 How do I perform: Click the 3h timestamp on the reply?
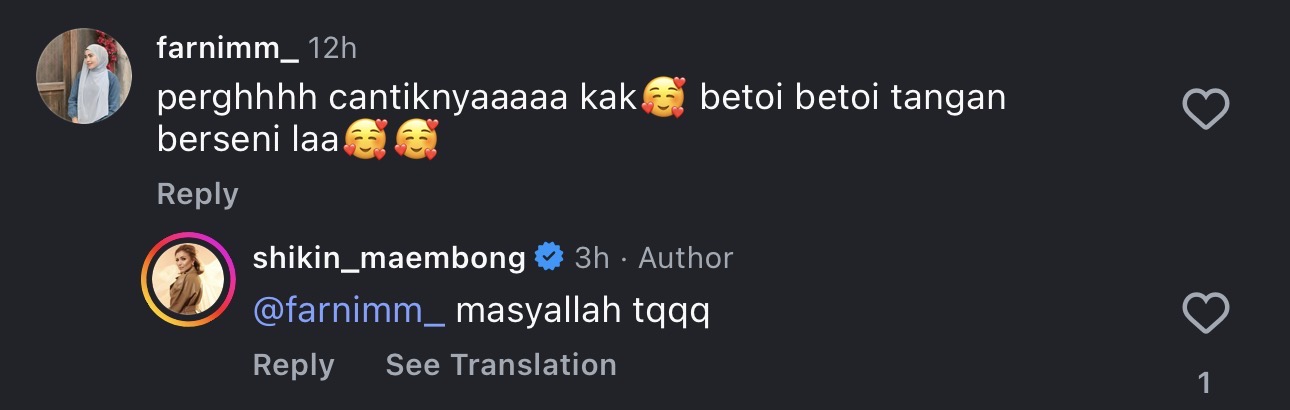pos(592,257)
